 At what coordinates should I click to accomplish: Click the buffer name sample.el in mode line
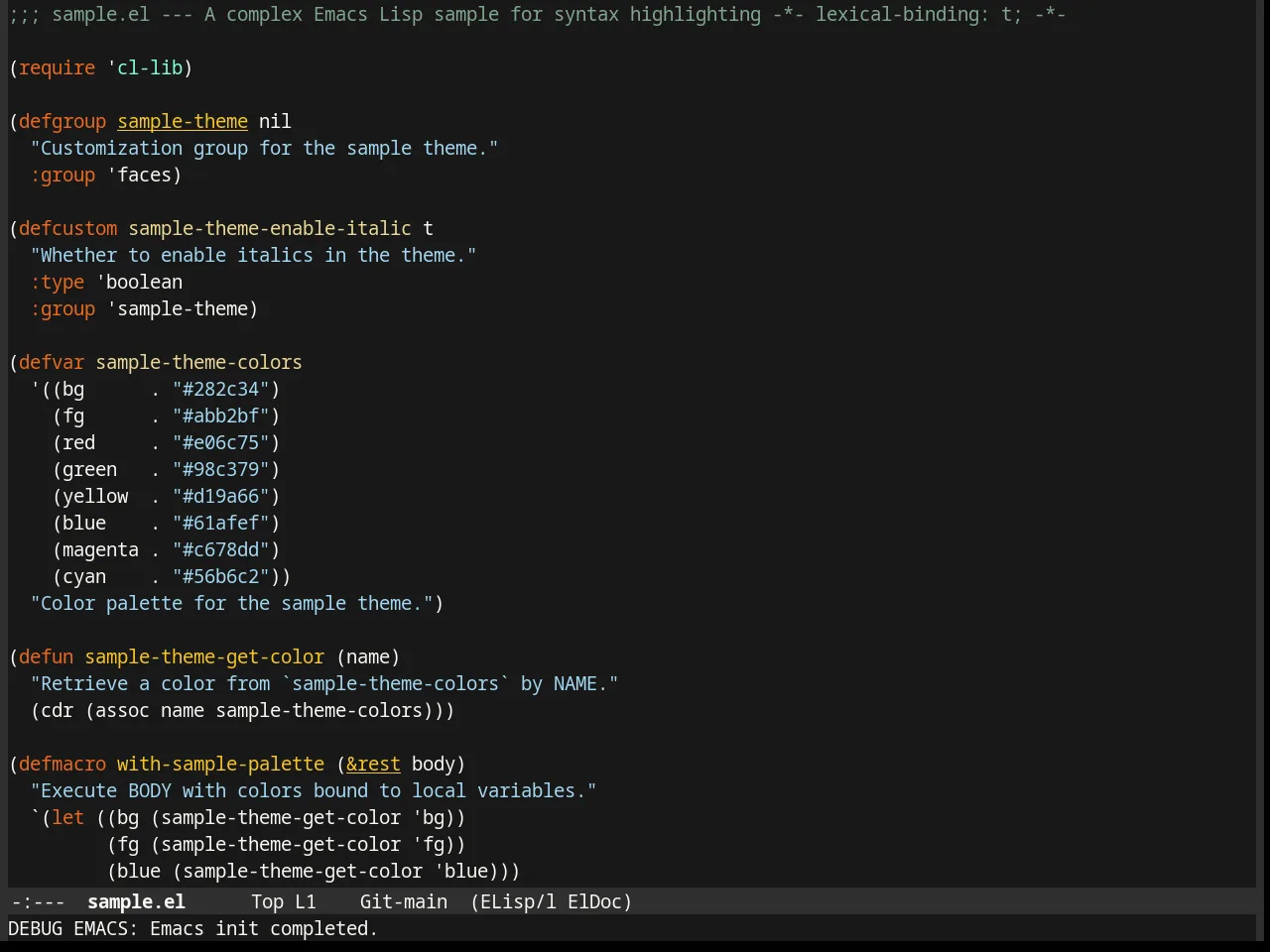coord(136,901)
